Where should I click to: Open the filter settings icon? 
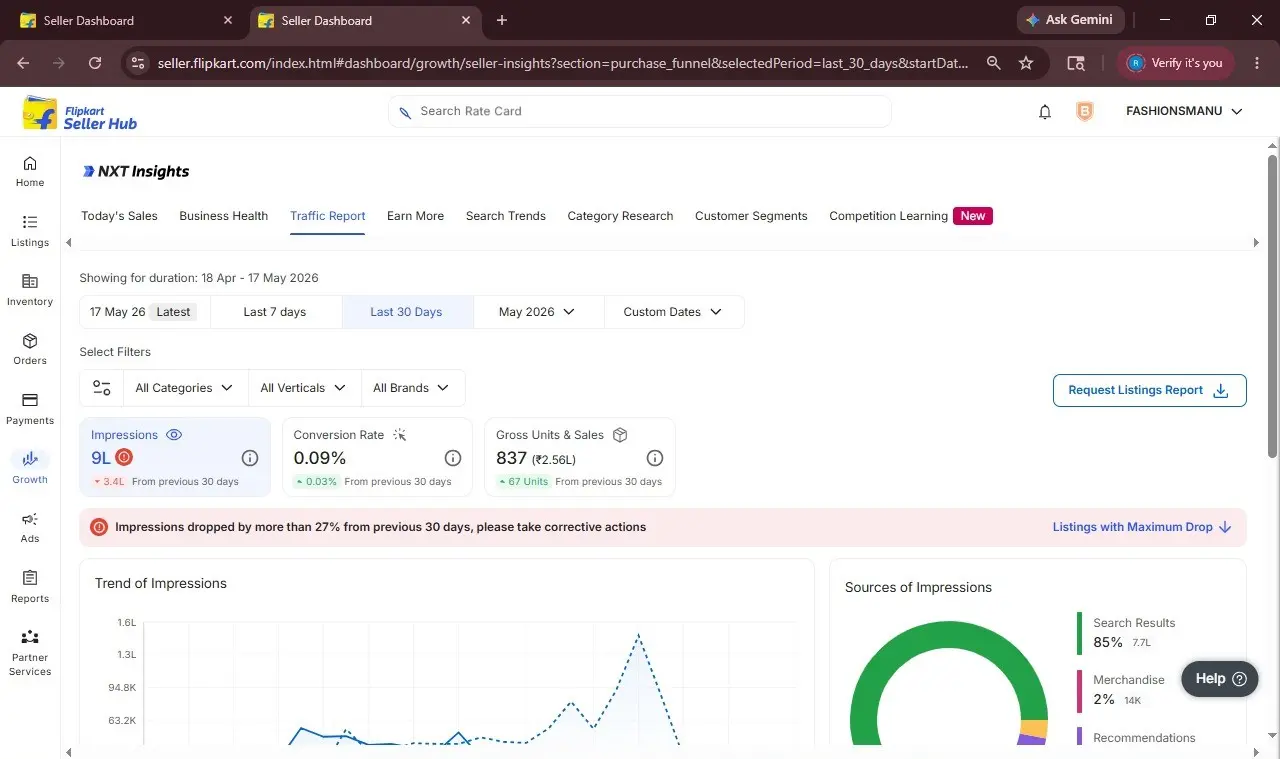pos(101,388)
